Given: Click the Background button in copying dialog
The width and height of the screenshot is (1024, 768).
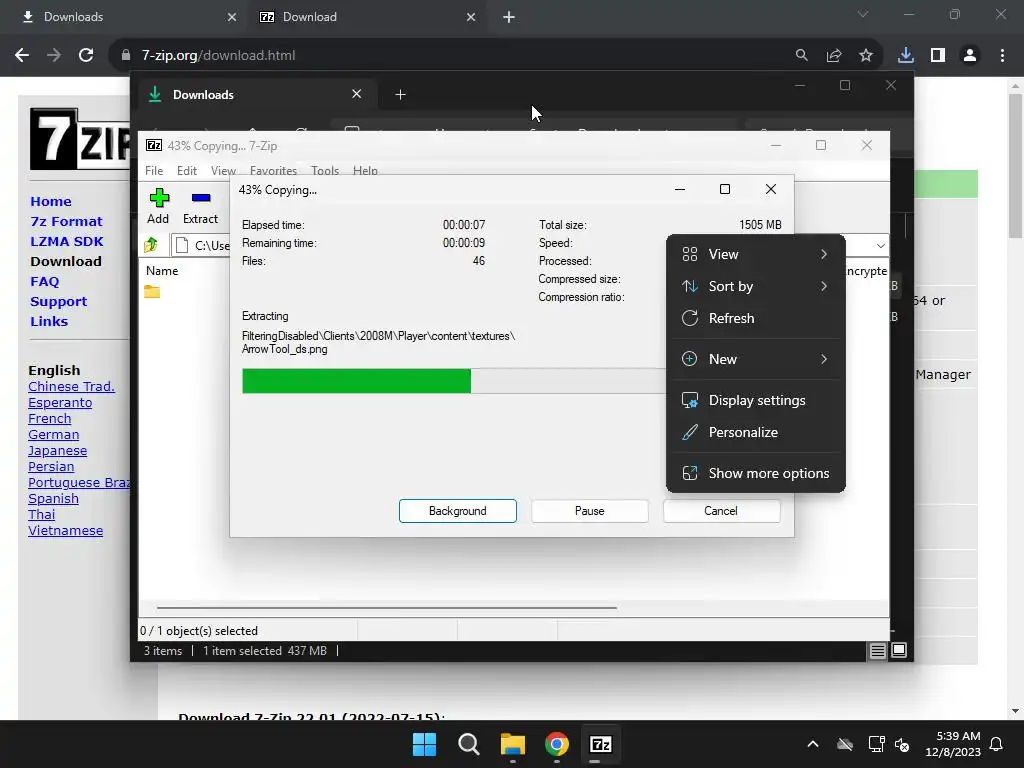Looking at the screenshot, I should pyautogui.click(x=458, y=511).
